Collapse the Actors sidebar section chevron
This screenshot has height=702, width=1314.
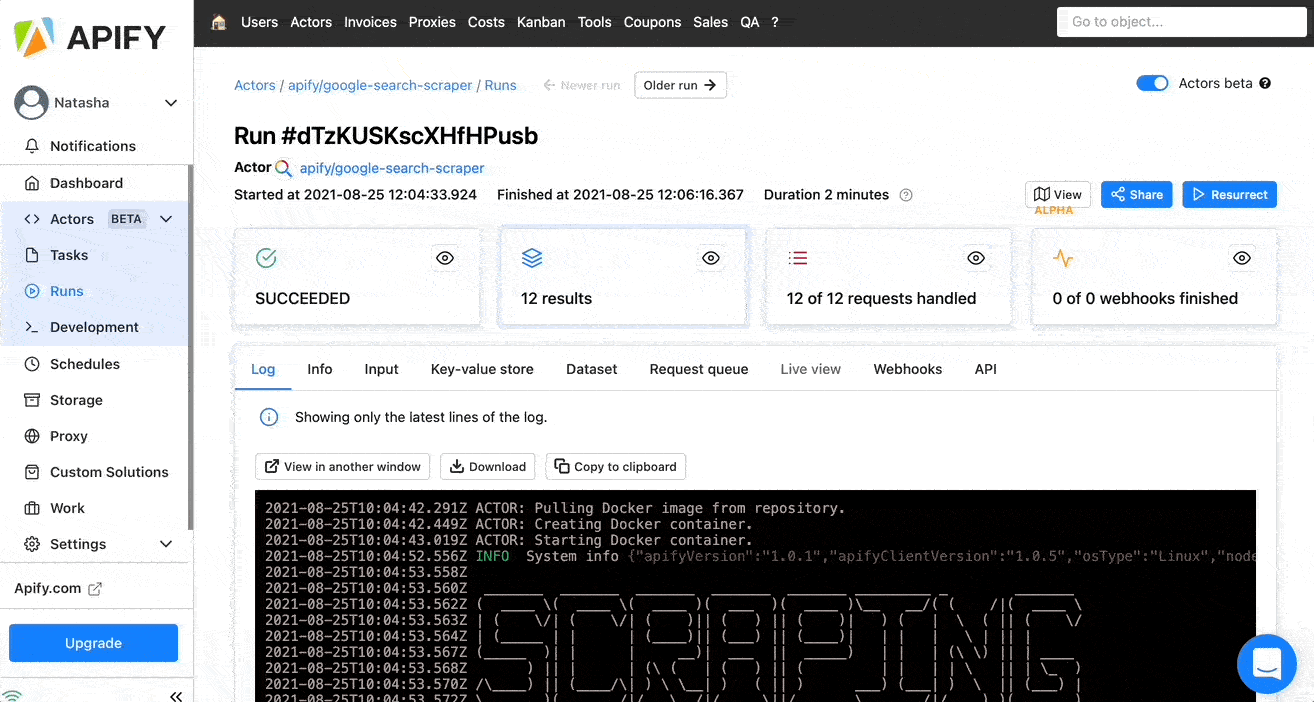click(x=166, y=219)
